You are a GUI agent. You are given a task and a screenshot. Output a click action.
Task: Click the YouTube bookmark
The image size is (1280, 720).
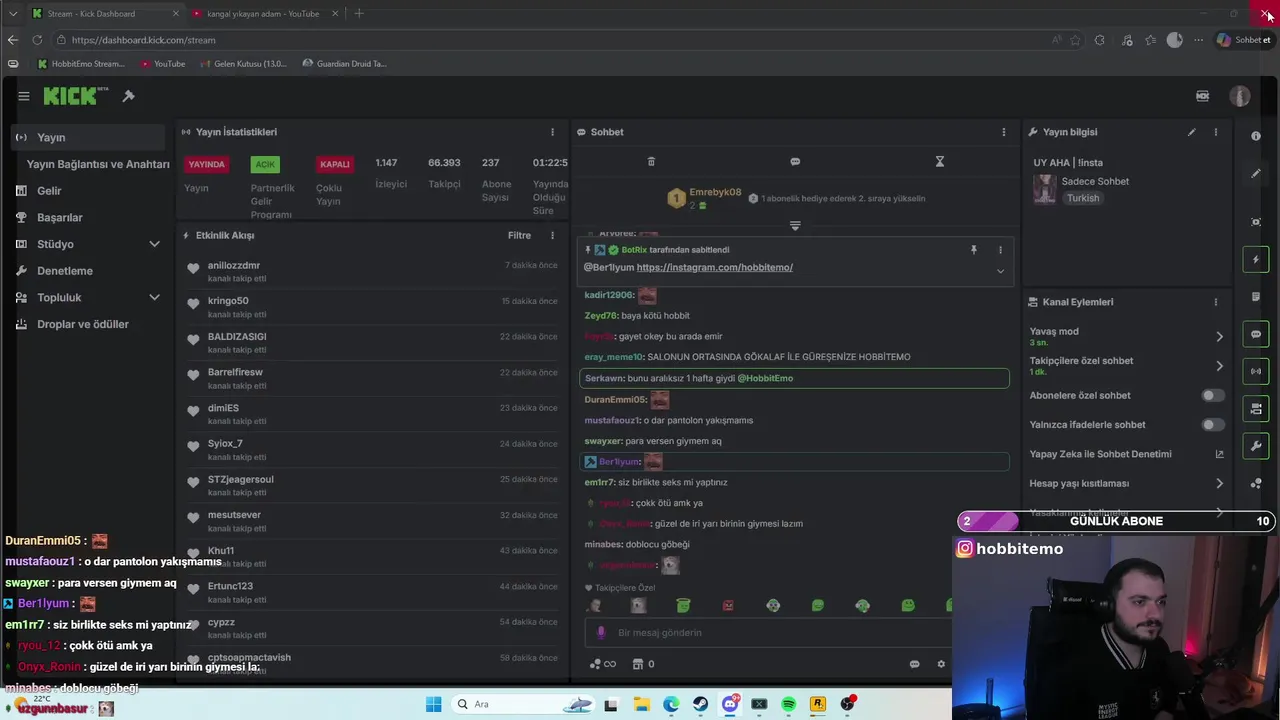pyautogui.click(x=163, y=64)
